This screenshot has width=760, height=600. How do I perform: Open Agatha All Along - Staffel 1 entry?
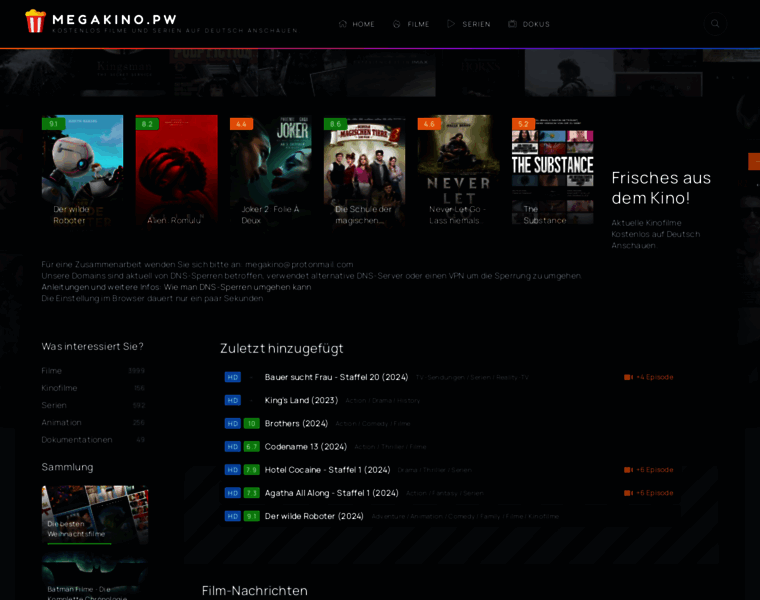point(332,493)
